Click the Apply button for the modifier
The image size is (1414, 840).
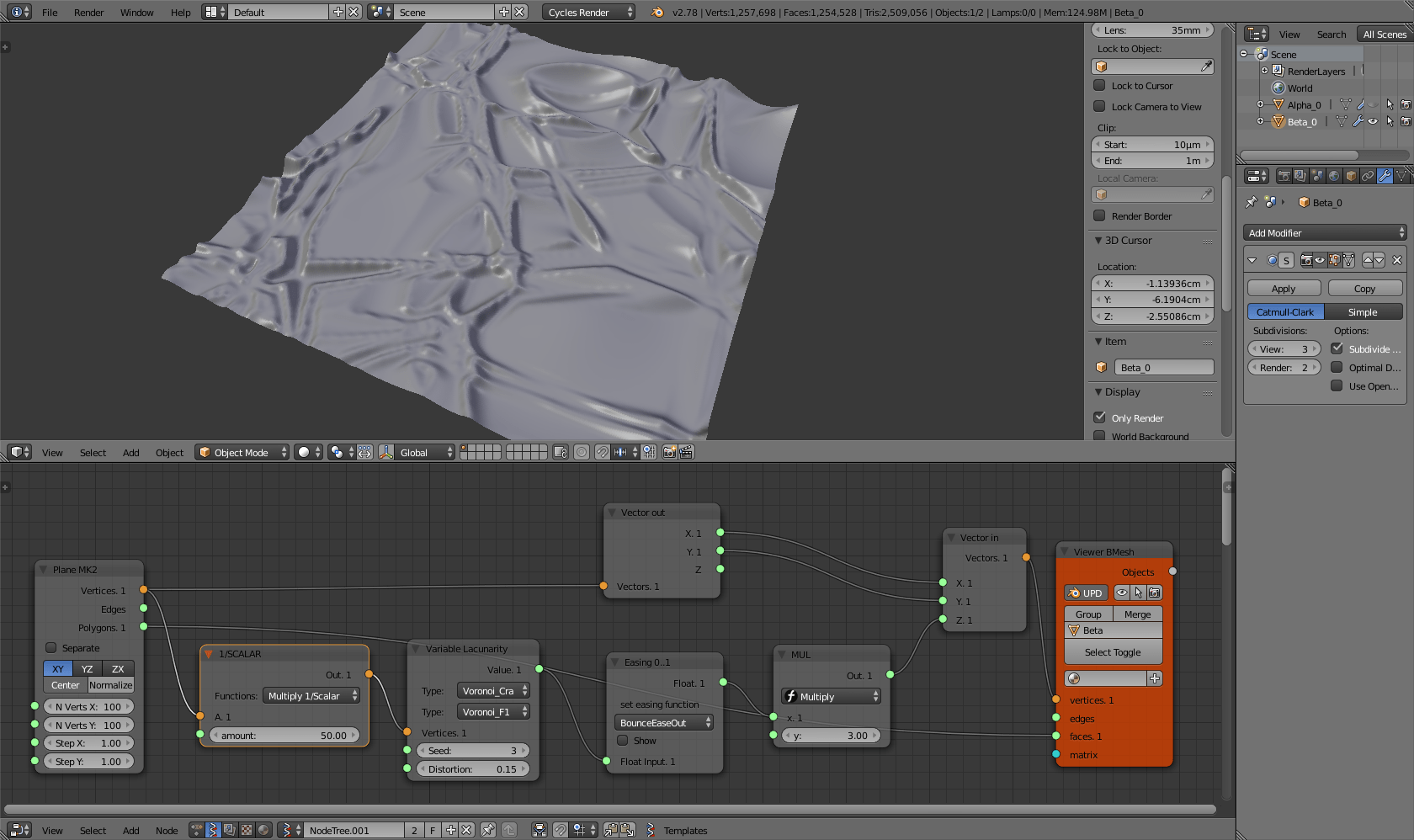tap(1284, 288)
